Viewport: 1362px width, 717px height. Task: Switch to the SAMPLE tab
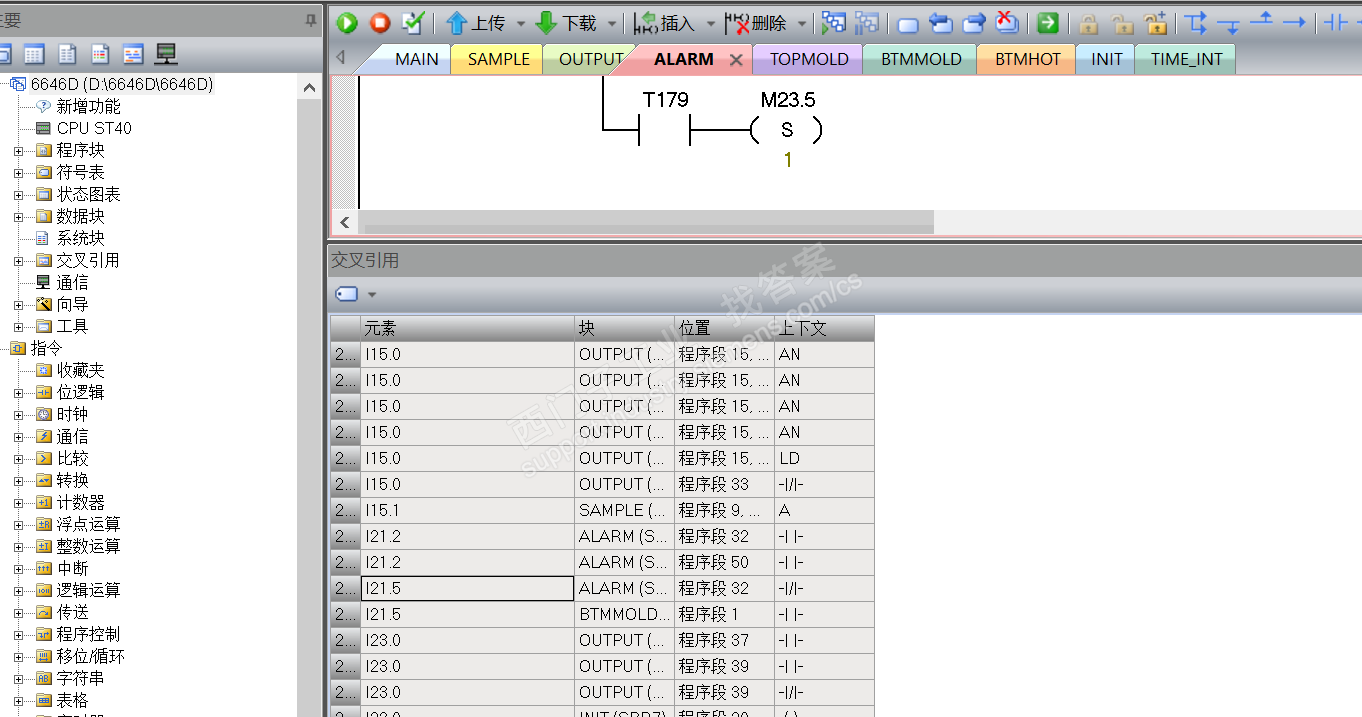(498, 59)
